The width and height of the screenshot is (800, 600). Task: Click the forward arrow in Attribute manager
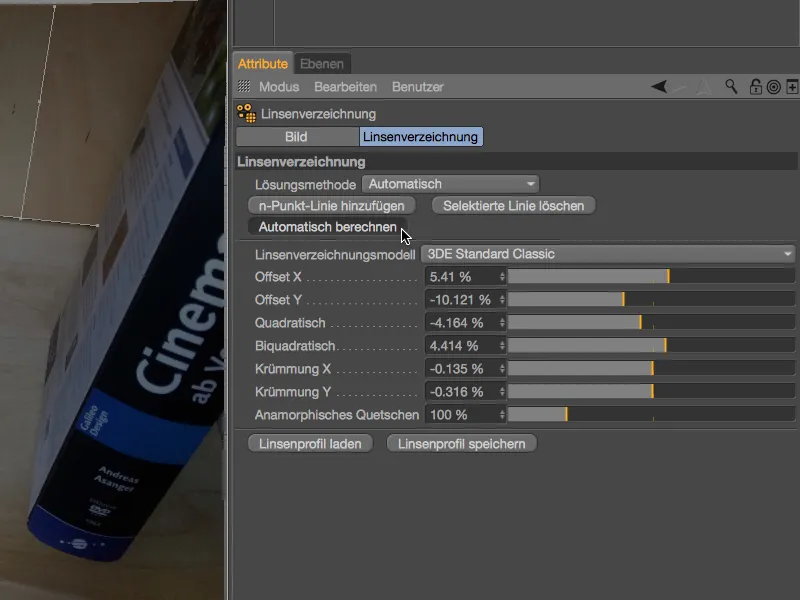pyautogui.click(x=680, y=87)
